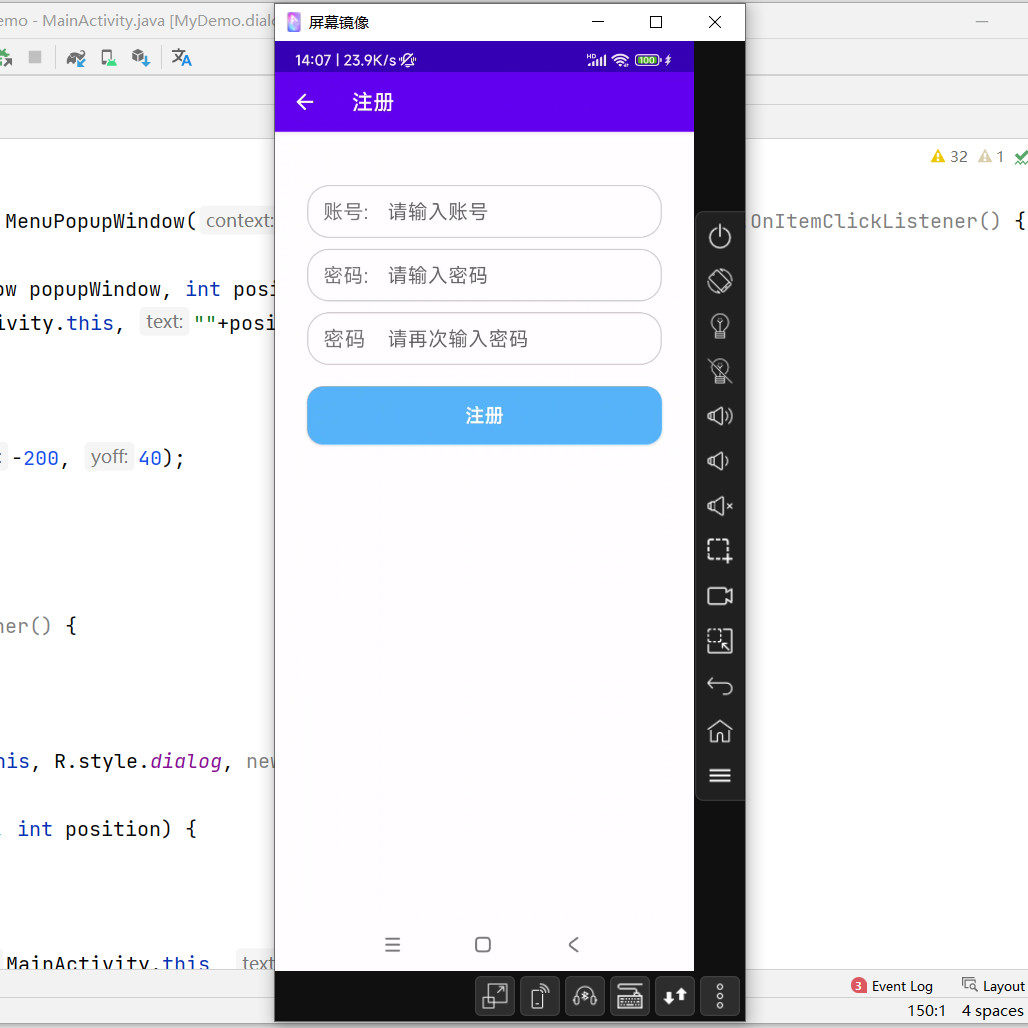Click the 32 warnings indicator in editor
Screen dimensions: 1028x1028
[949, 156]
